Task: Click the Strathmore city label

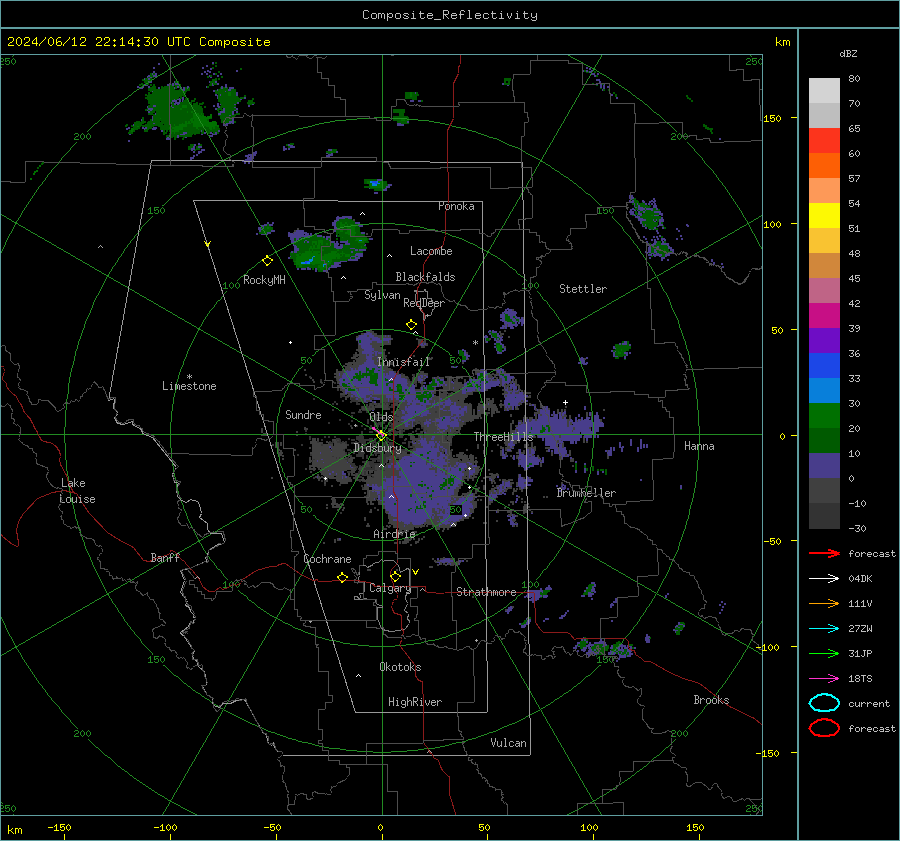Action: pyautogui.click(x=486, y=592)
